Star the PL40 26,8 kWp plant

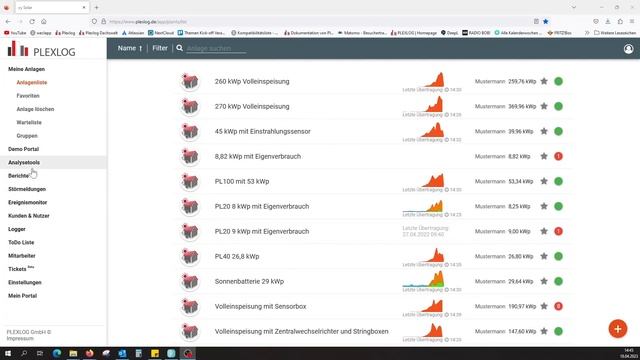[544, 256]
